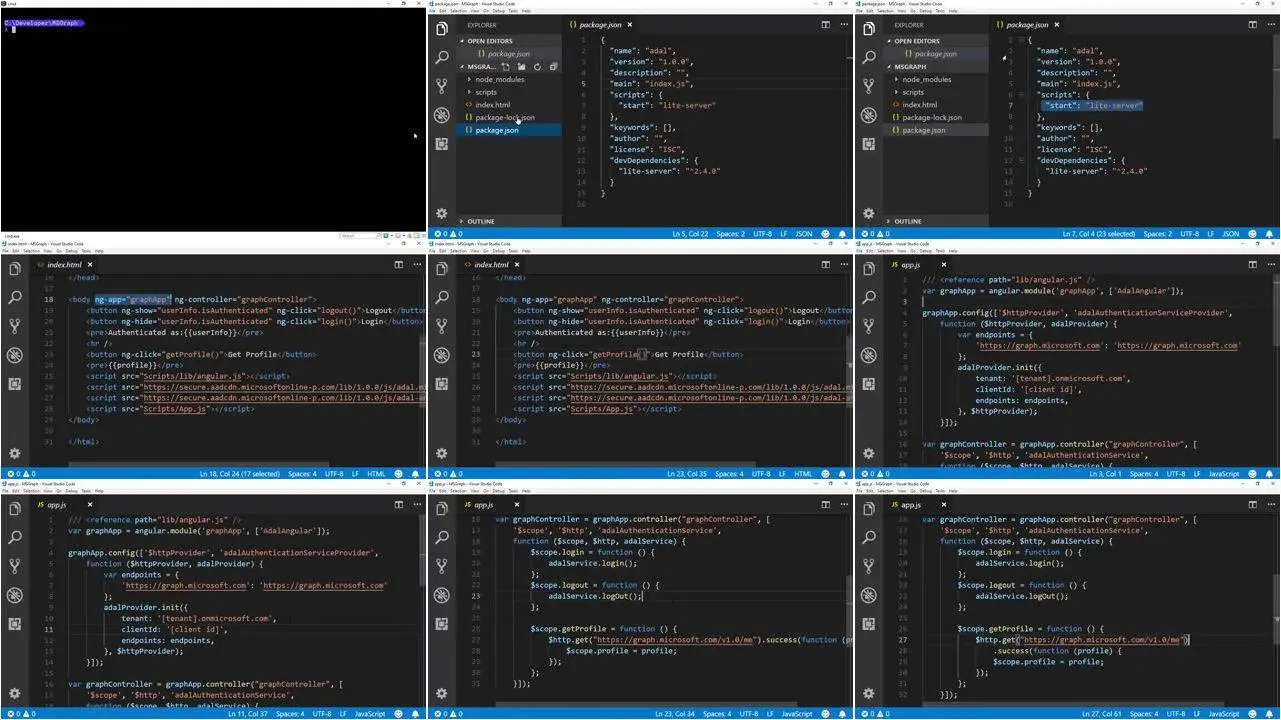The height and width of the screenshot is (720, 1281).
Task: Open More Actions ellipsis in window with Ln 3, Col 1
Action: pyautogui.click(x=1269, y=264)
